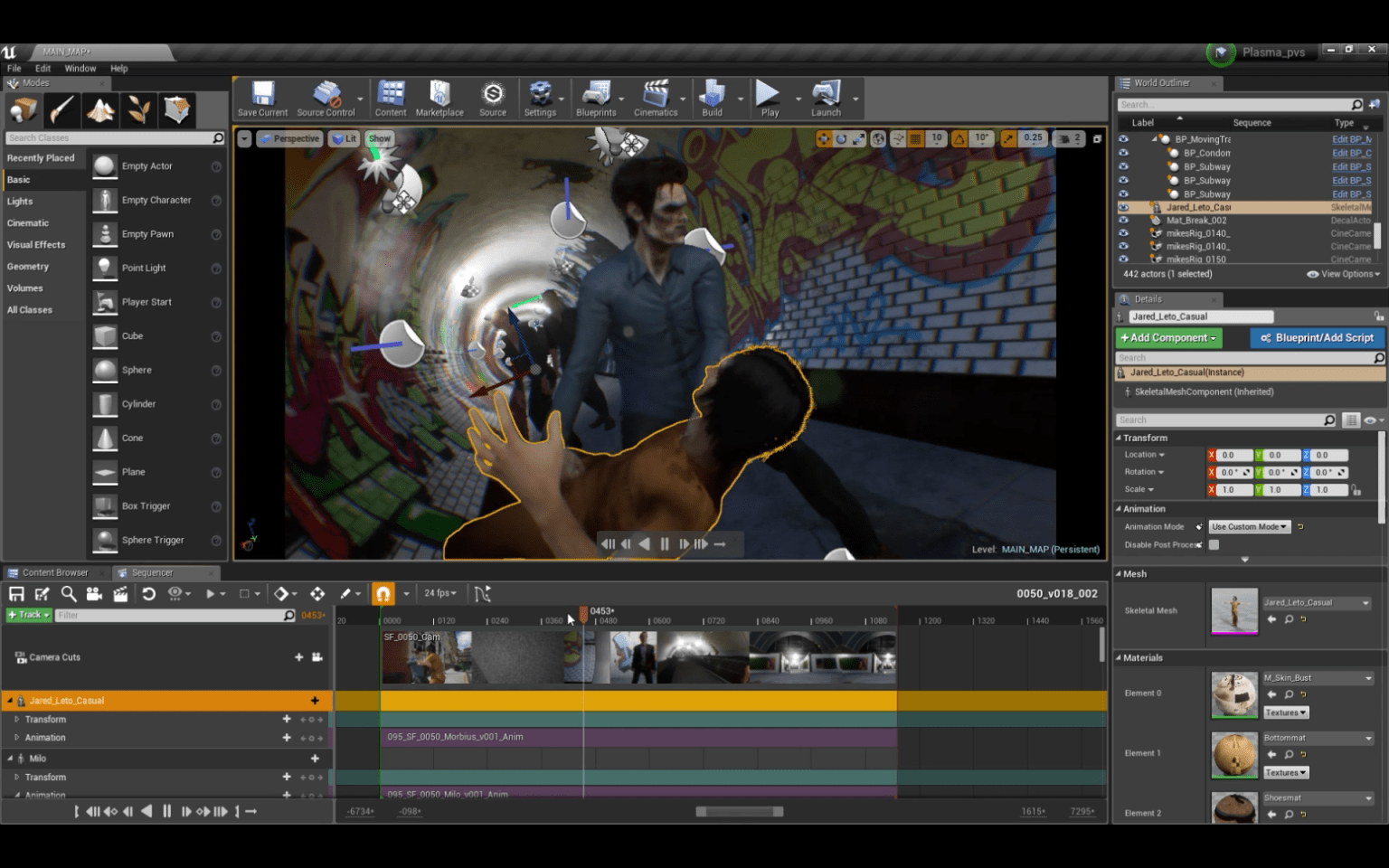Disable snapping via the orange magnet in Sequencer
Screen dimensions: 1389x868
coord(383,594)
